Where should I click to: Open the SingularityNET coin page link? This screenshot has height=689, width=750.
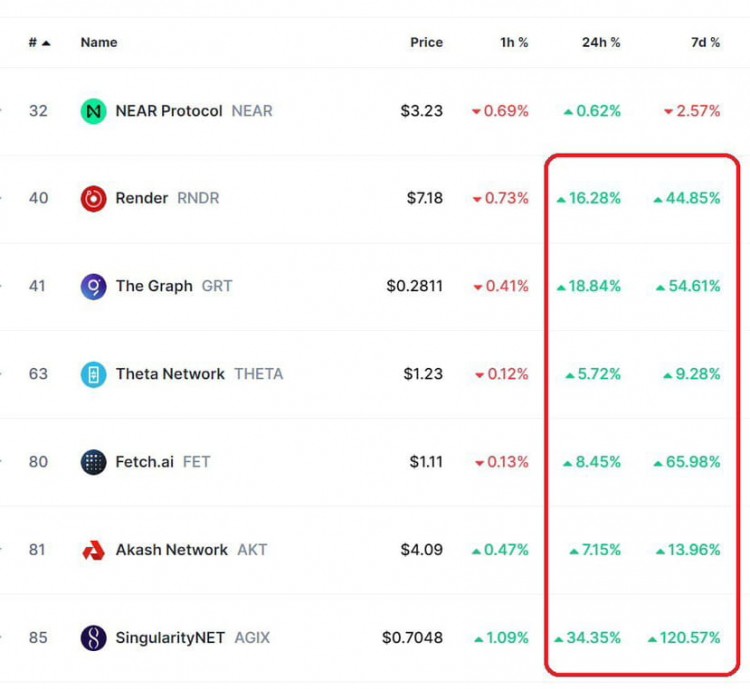(x=170, y=638)
